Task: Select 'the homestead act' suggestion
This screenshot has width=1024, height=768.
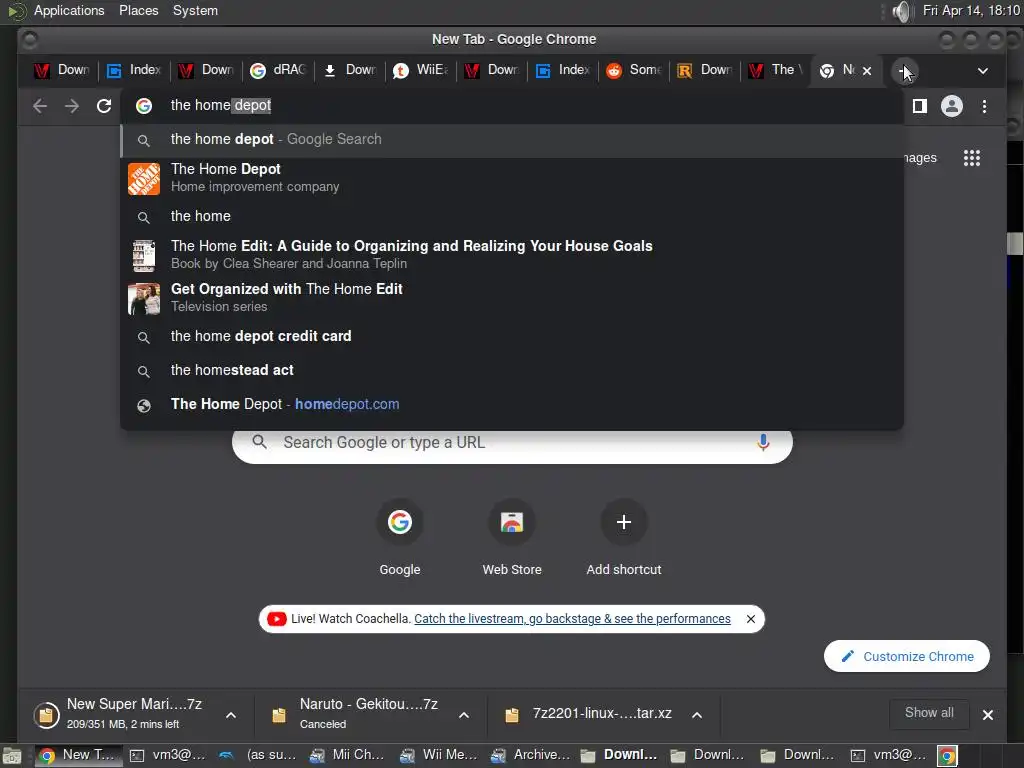Action: 512,370
